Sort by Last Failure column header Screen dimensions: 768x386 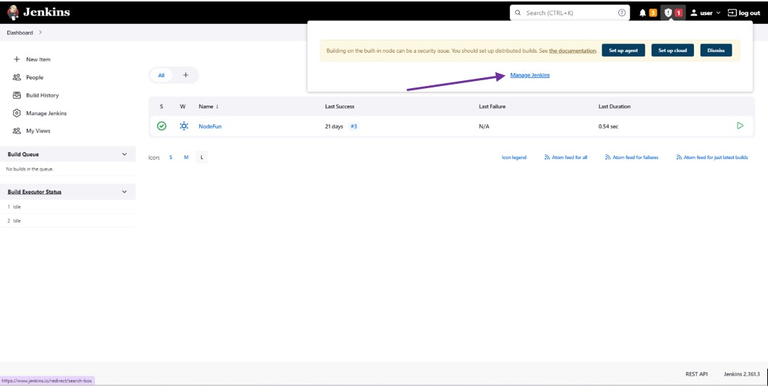pos(492,106)
